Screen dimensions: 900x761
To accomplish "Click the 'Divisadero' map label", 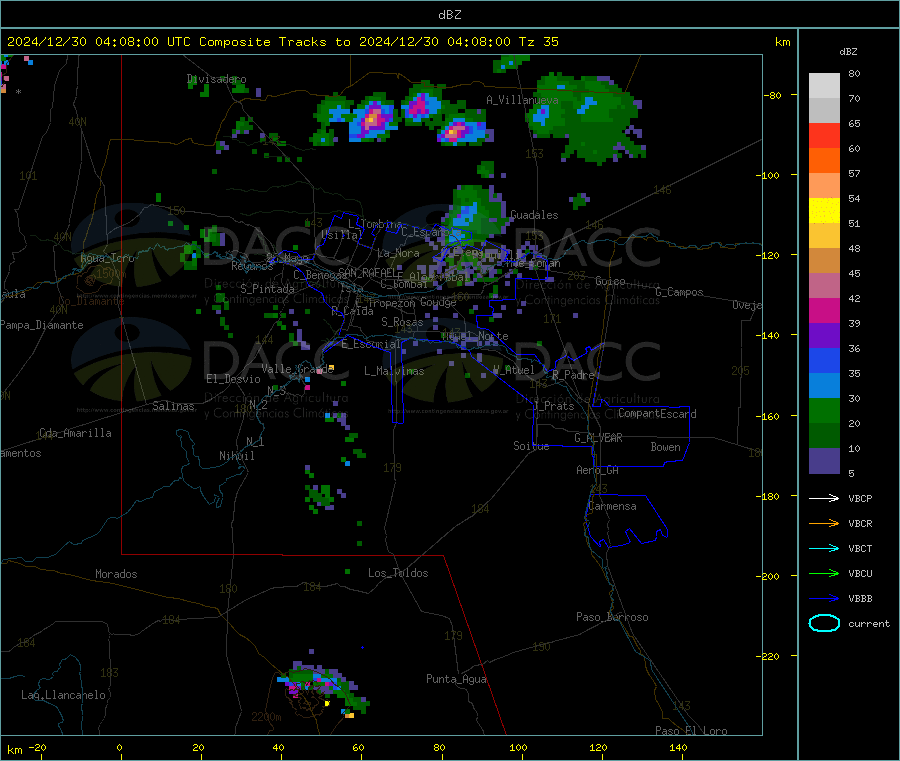I will click(x=216, y=79).
